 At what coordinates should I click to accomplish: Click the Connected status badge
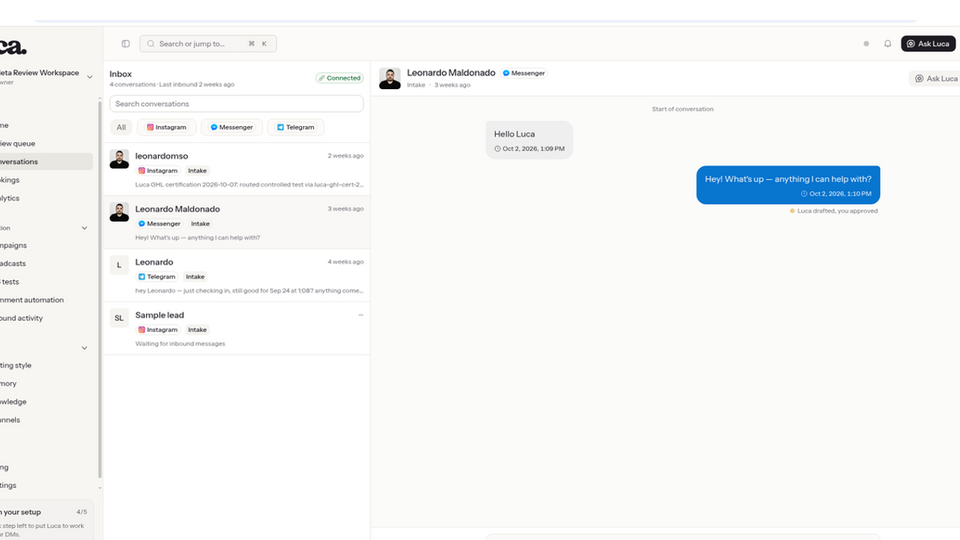340,78
